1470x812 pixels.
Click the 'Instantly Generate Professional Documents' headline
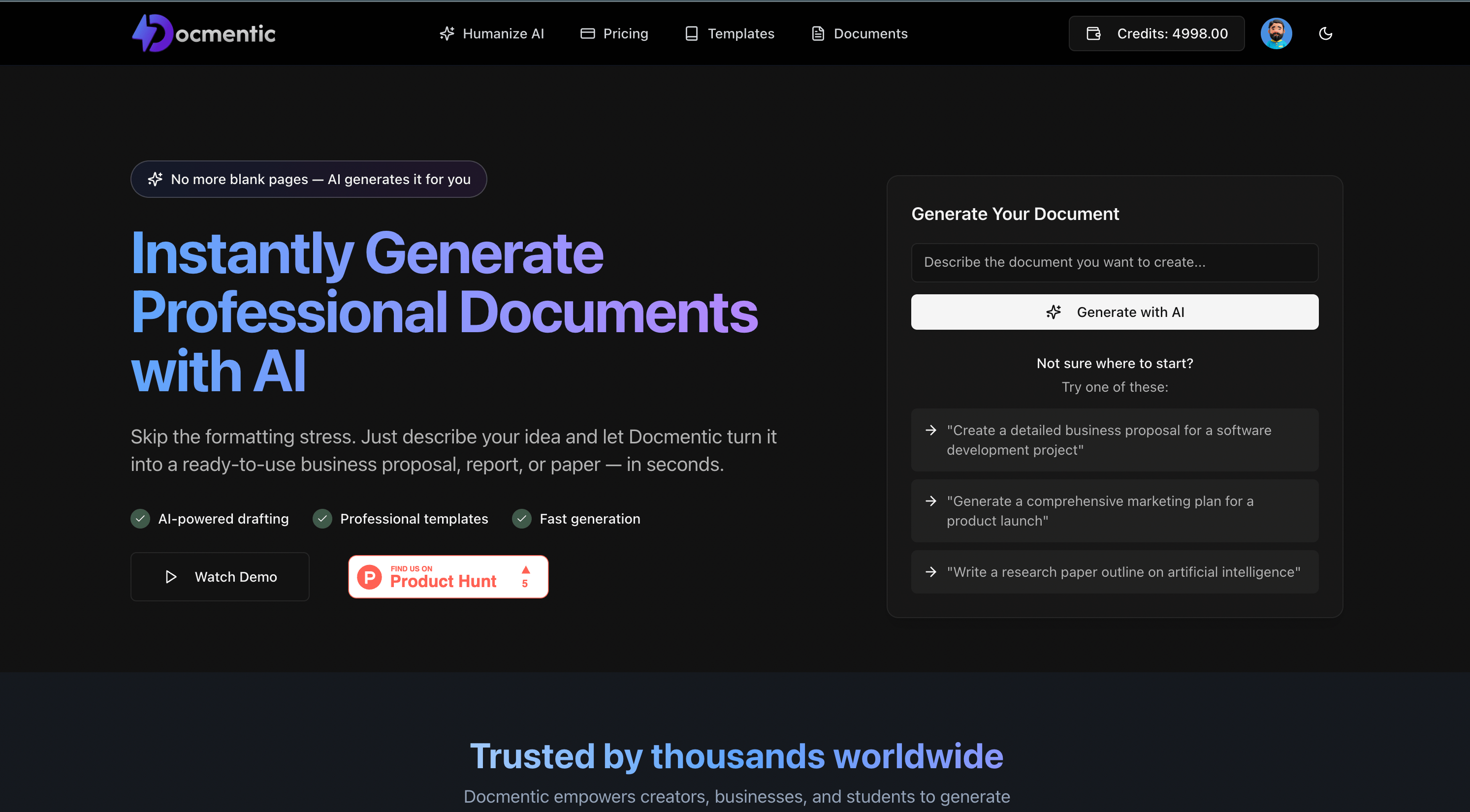tap(444, 312)
